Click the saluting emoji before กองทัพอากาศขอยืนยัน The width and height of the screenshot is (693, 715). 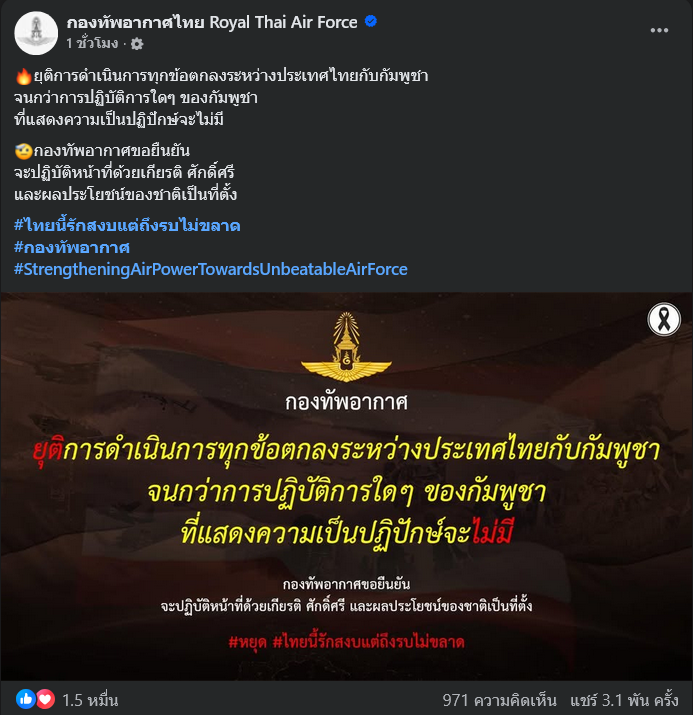pos(23,151)
